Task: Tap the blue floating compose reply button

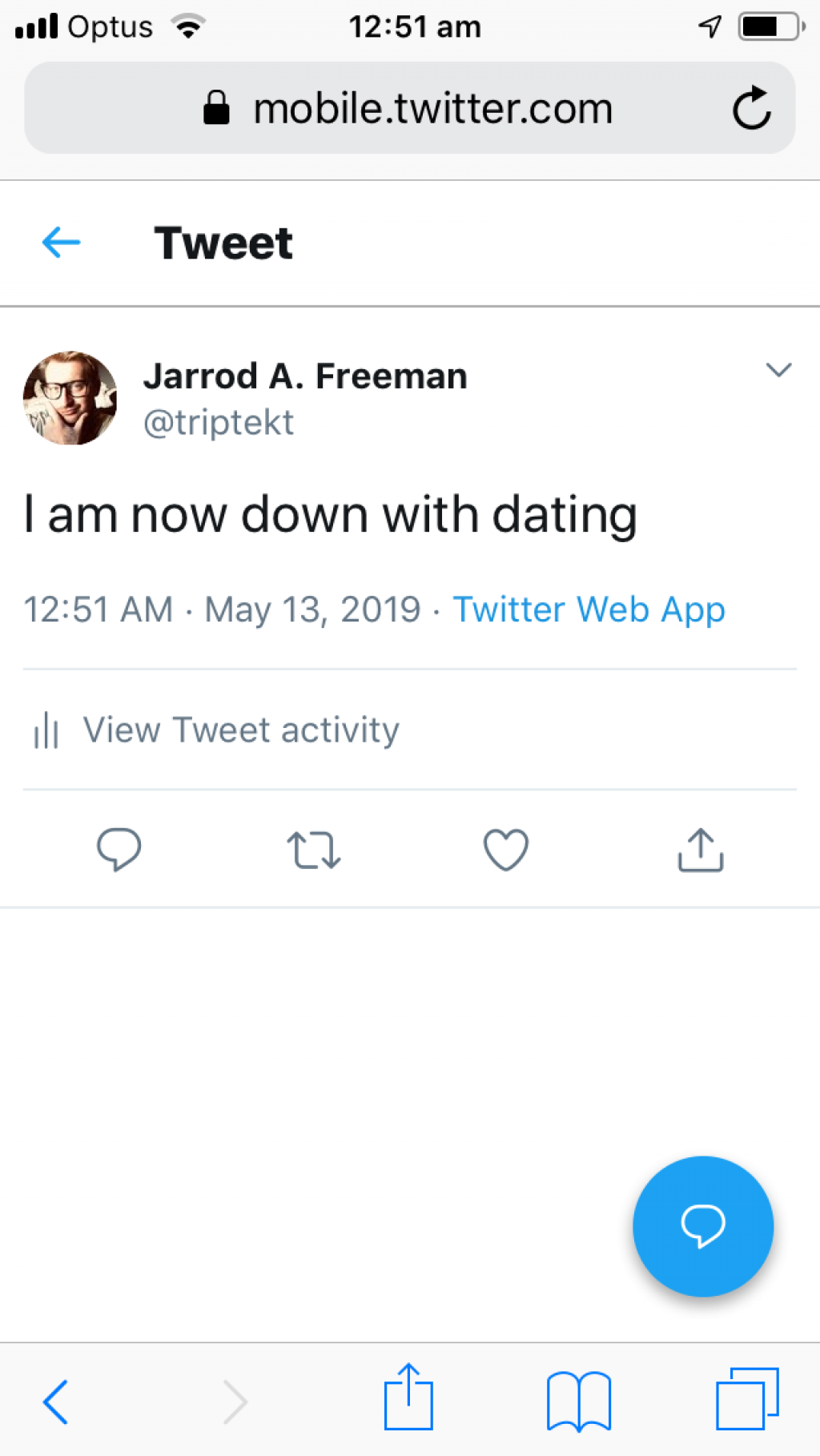Action: (x=703, y=1226)
